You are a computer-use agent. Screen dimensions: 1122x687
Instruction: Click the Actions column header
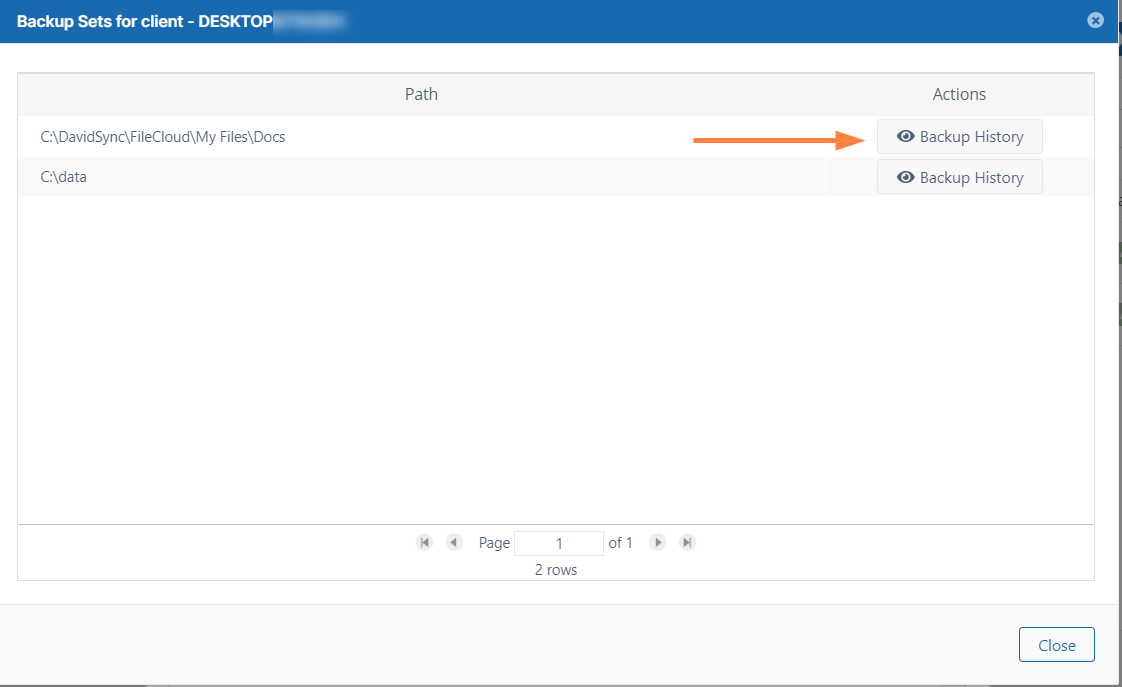click(958, 93)
